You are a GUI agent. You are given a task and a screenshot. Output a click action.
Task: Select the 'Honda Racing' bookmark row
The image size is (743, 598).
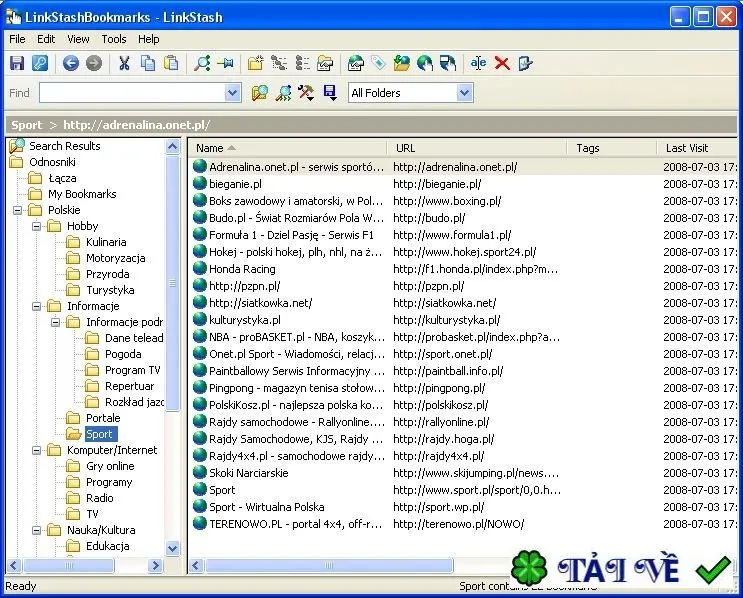tap(464, 269)
